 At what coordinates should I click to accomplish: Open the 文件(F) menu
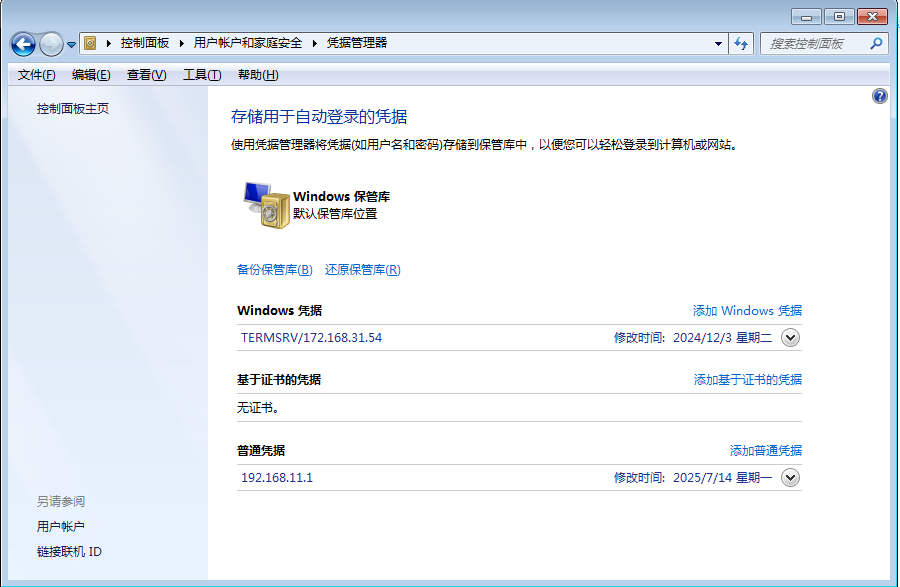tap(36, 75)
